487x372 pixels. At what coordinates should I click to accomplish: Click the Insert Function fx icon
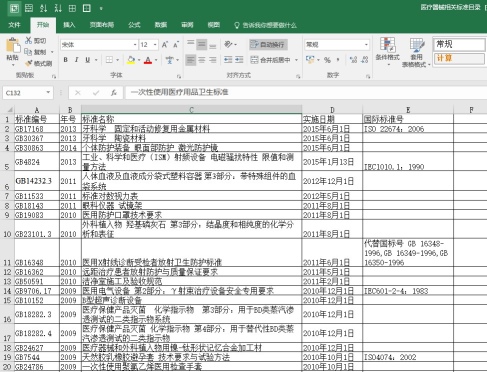(x=113, y=93)
